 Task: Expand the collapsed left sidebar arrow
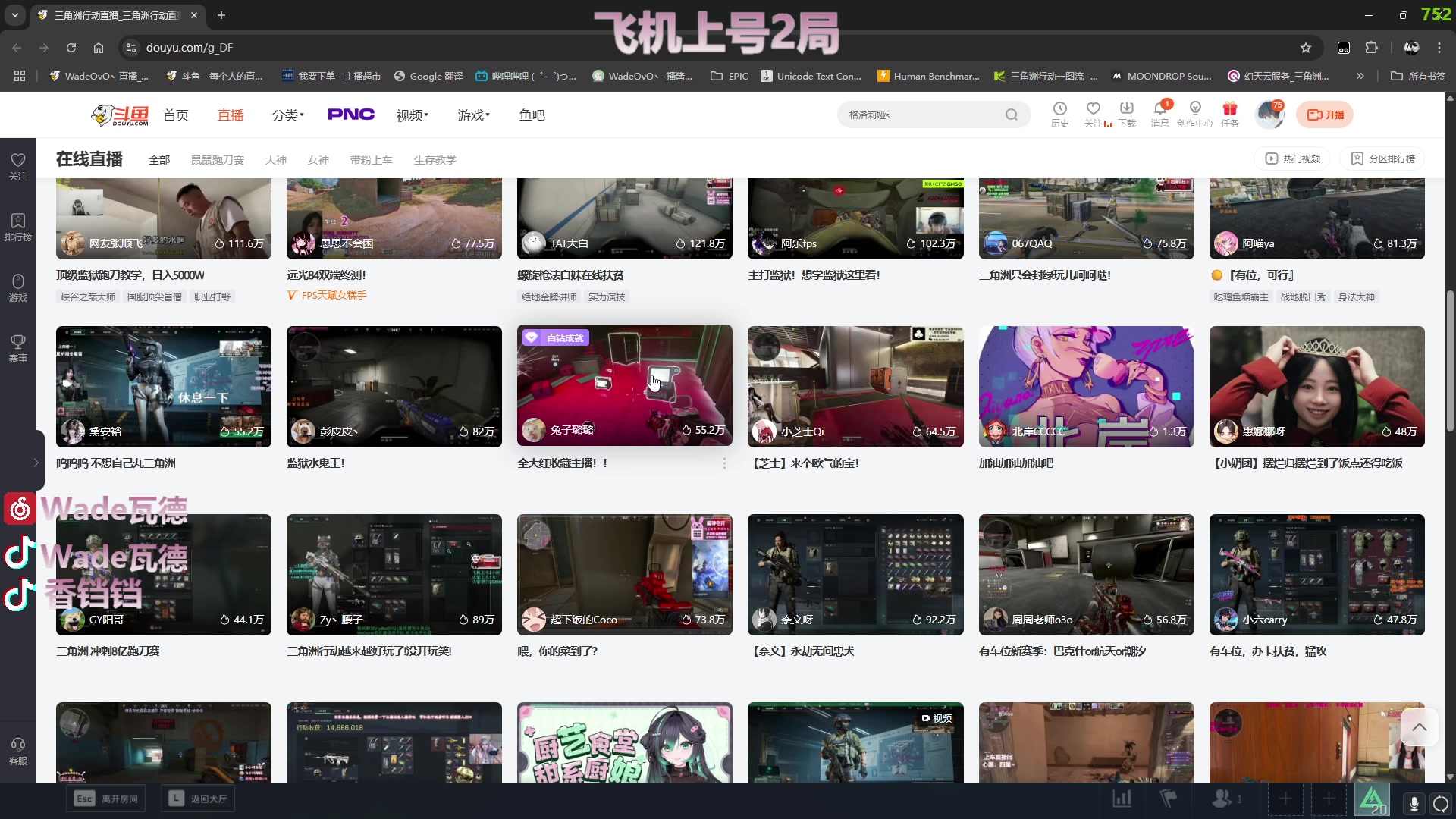click(x=36, y=463)
